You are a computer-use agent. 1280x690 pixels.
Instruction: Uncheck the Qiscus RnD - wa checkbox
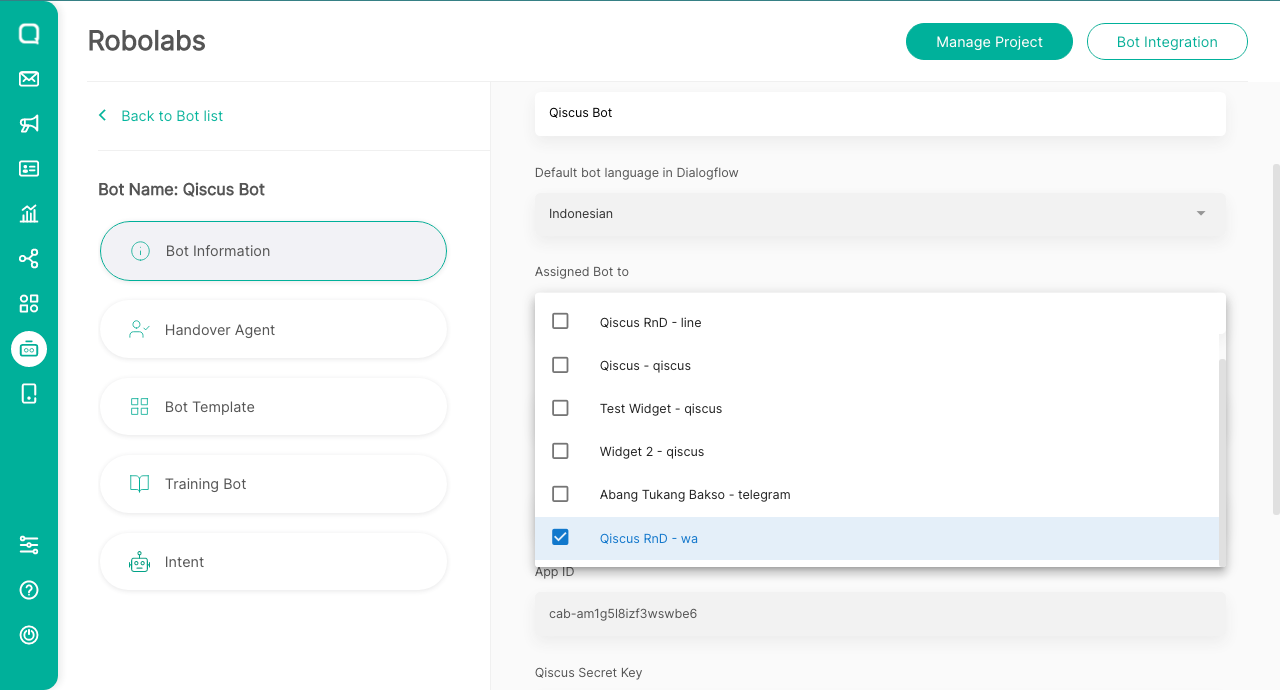click(x=560, y=538)
